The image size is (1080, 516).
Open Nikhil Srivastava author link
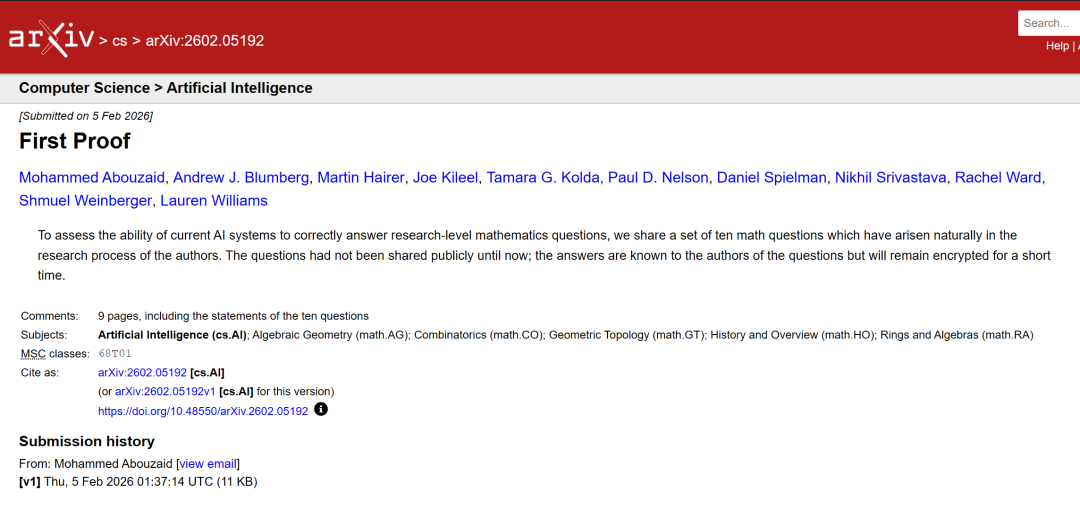(x=890, y=177)
